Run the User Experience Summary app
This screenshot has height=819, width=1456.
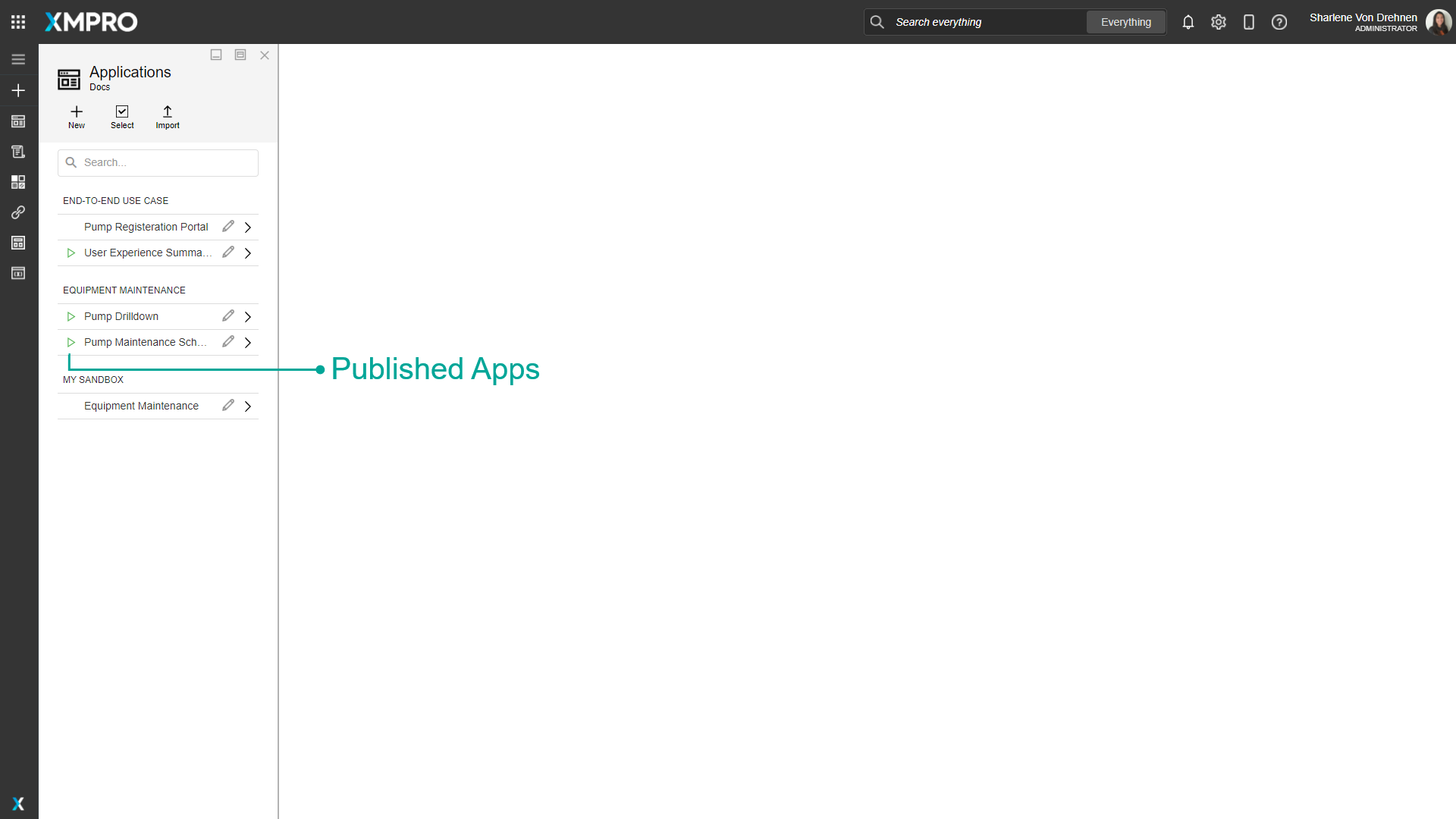pos(71,253)
